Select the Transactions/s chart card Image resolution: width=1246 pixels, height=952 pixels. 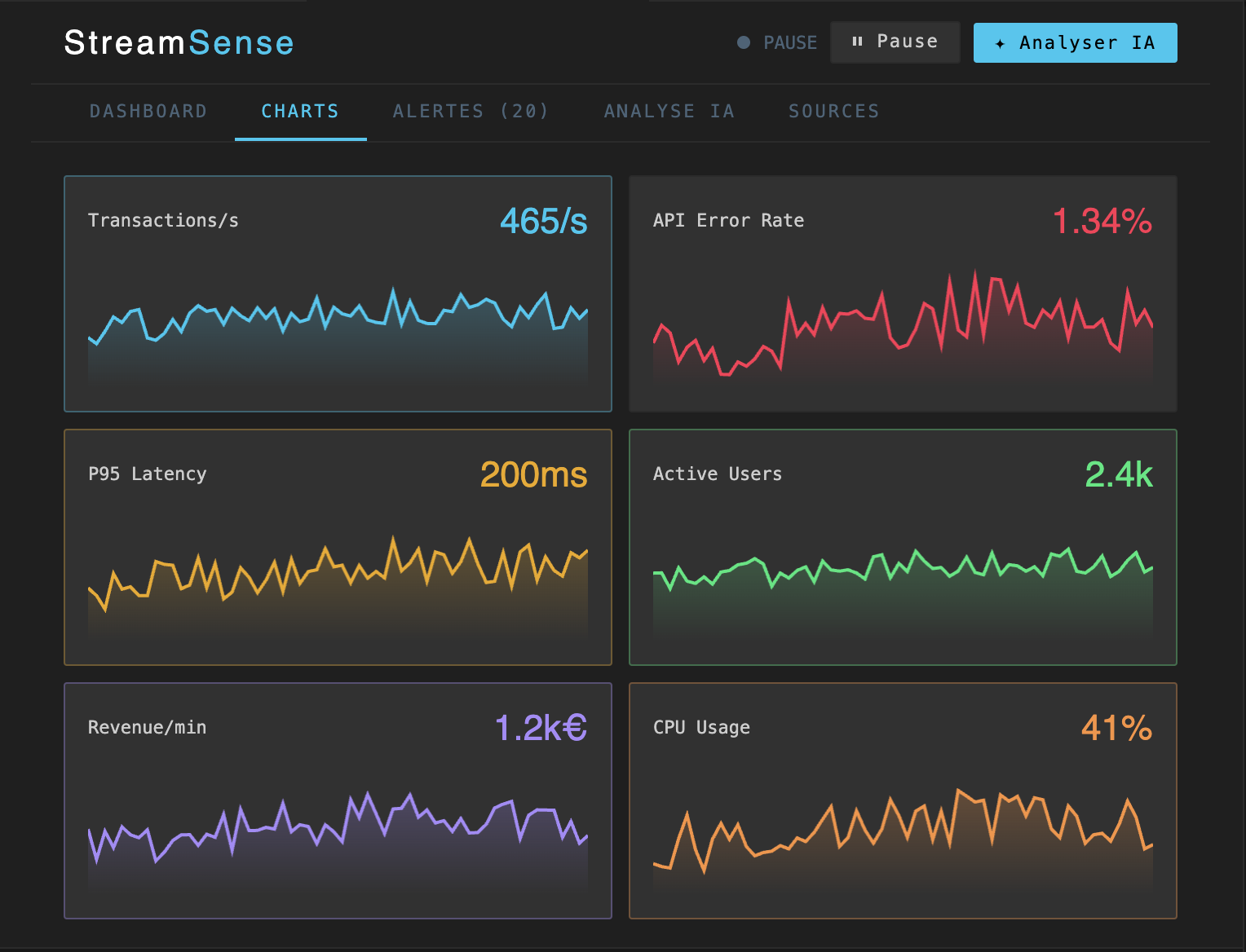[338, 293]
